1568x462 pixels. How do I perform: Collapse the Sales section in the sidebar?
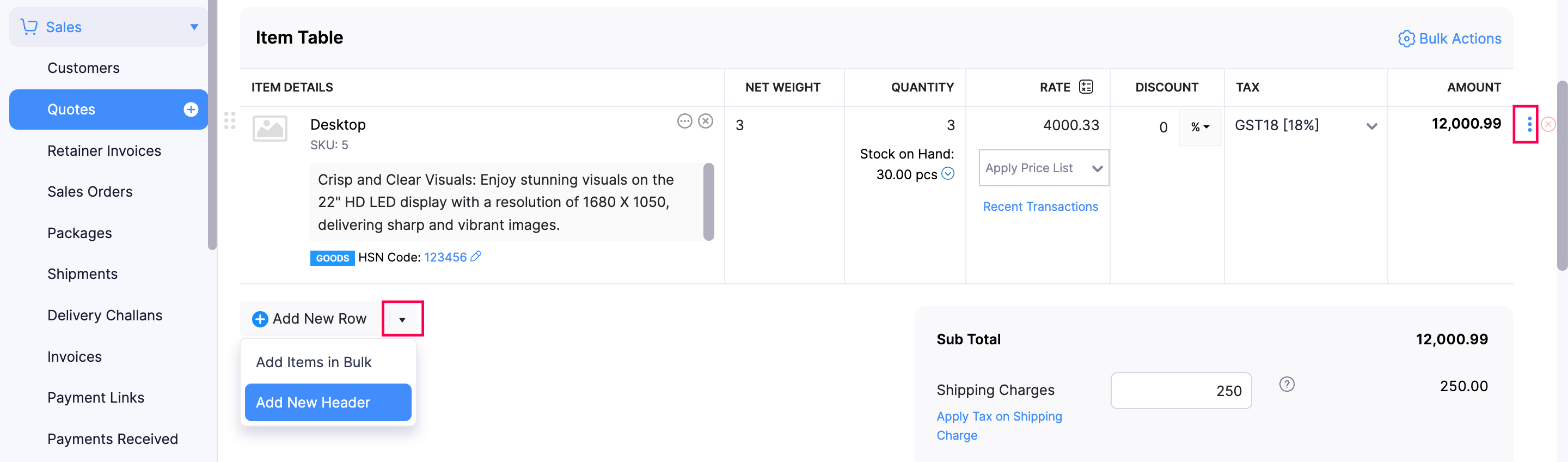(x=194, y=27)
